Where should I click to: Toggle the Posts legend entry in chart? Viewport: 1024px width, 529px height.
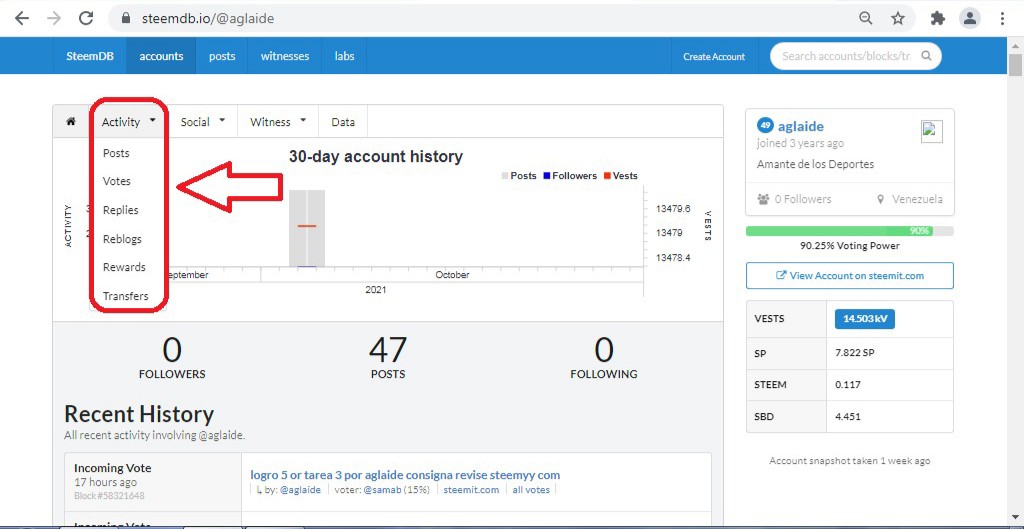(x=519, y=176)
